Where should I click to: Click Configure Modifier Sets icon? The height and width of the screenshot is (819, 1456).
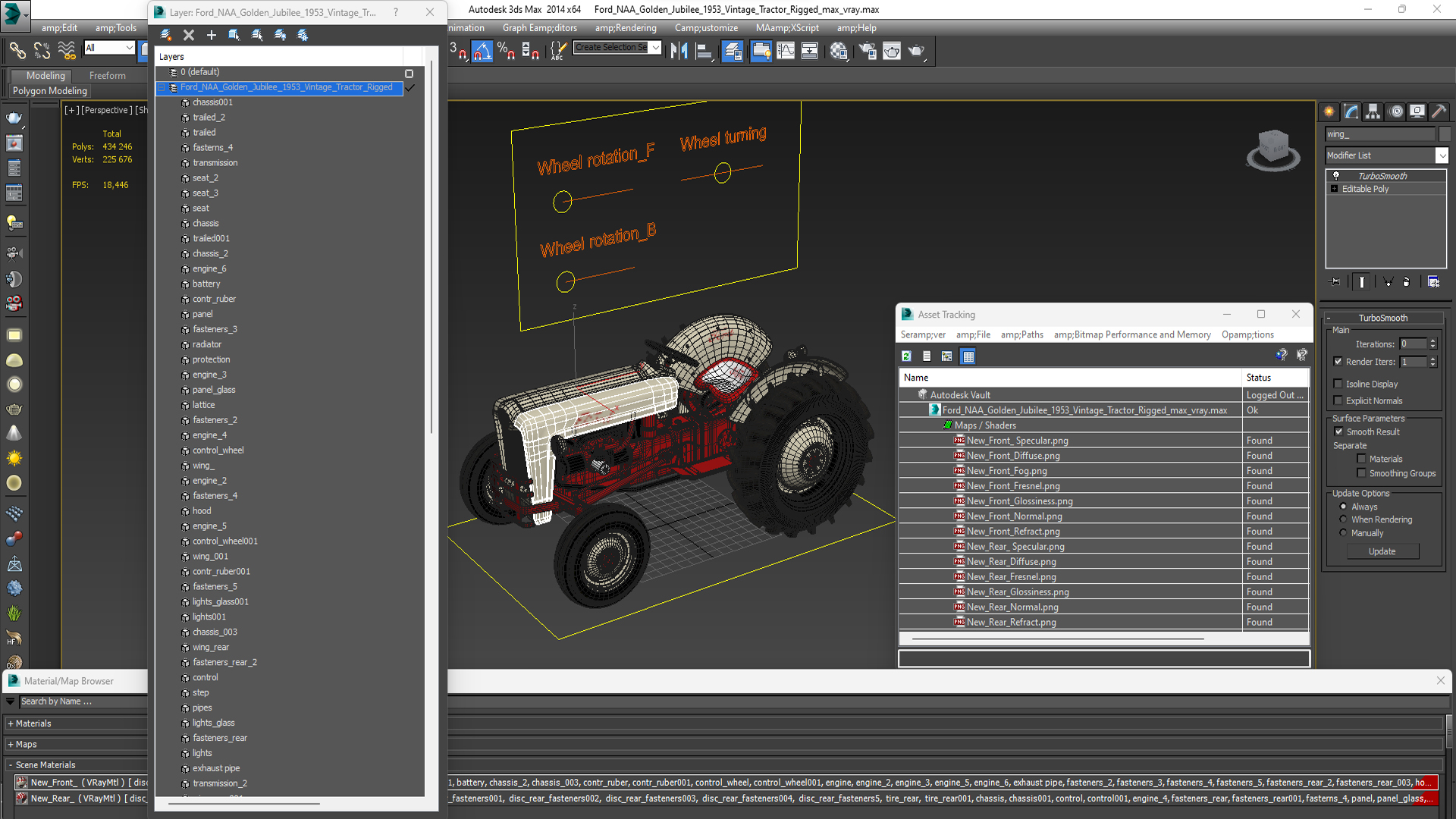click(1433, 281)
